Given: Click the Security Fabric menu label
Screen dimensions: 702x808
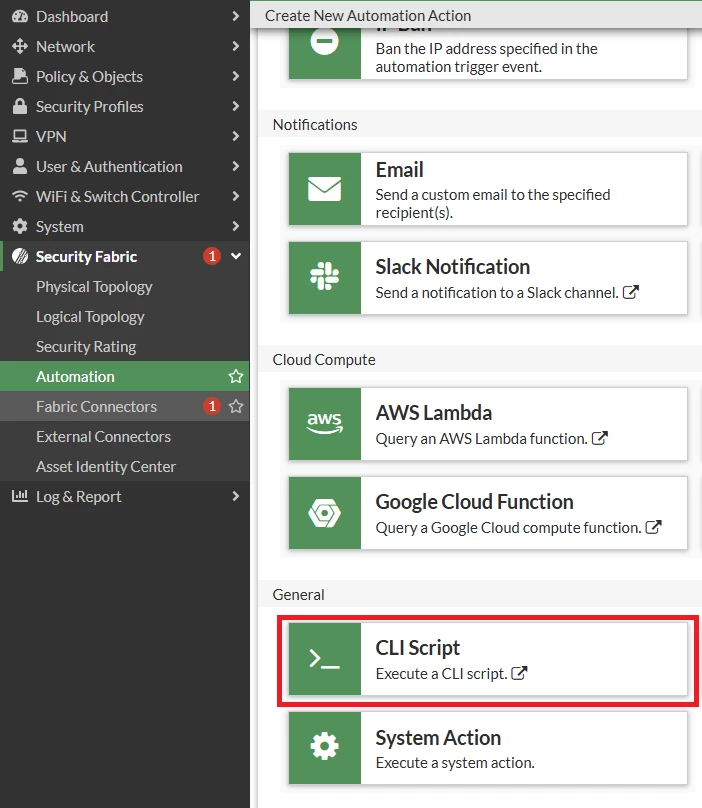Looking at the screenshot, I should (86, 256).
